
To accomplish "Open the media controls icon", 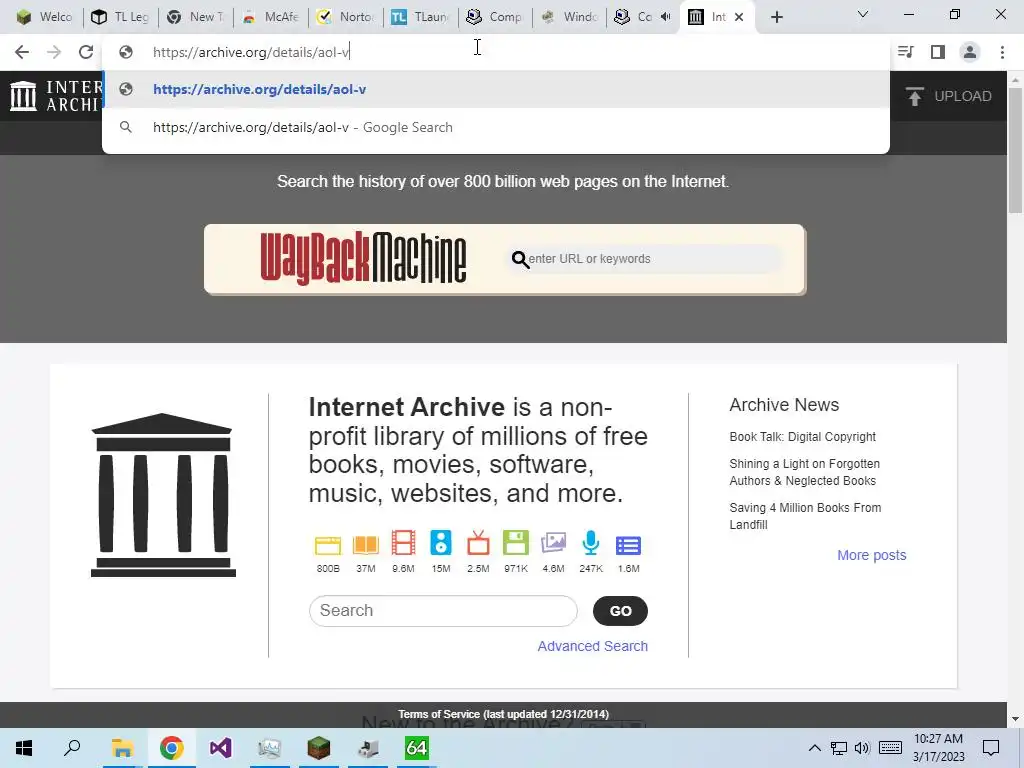I will (906, 52).
